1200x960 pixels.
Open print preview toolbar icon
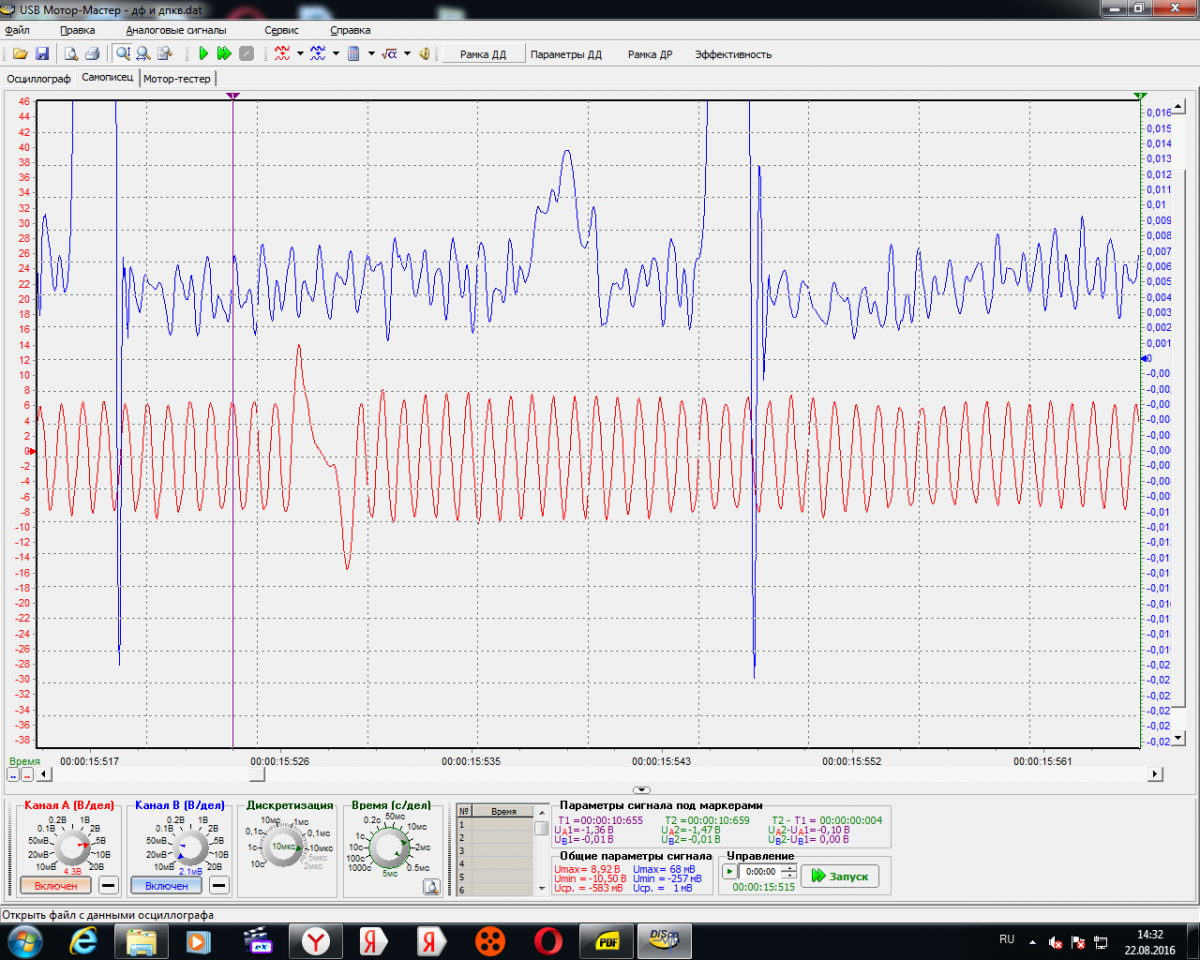pyautogui.click(x=72, y=54)
